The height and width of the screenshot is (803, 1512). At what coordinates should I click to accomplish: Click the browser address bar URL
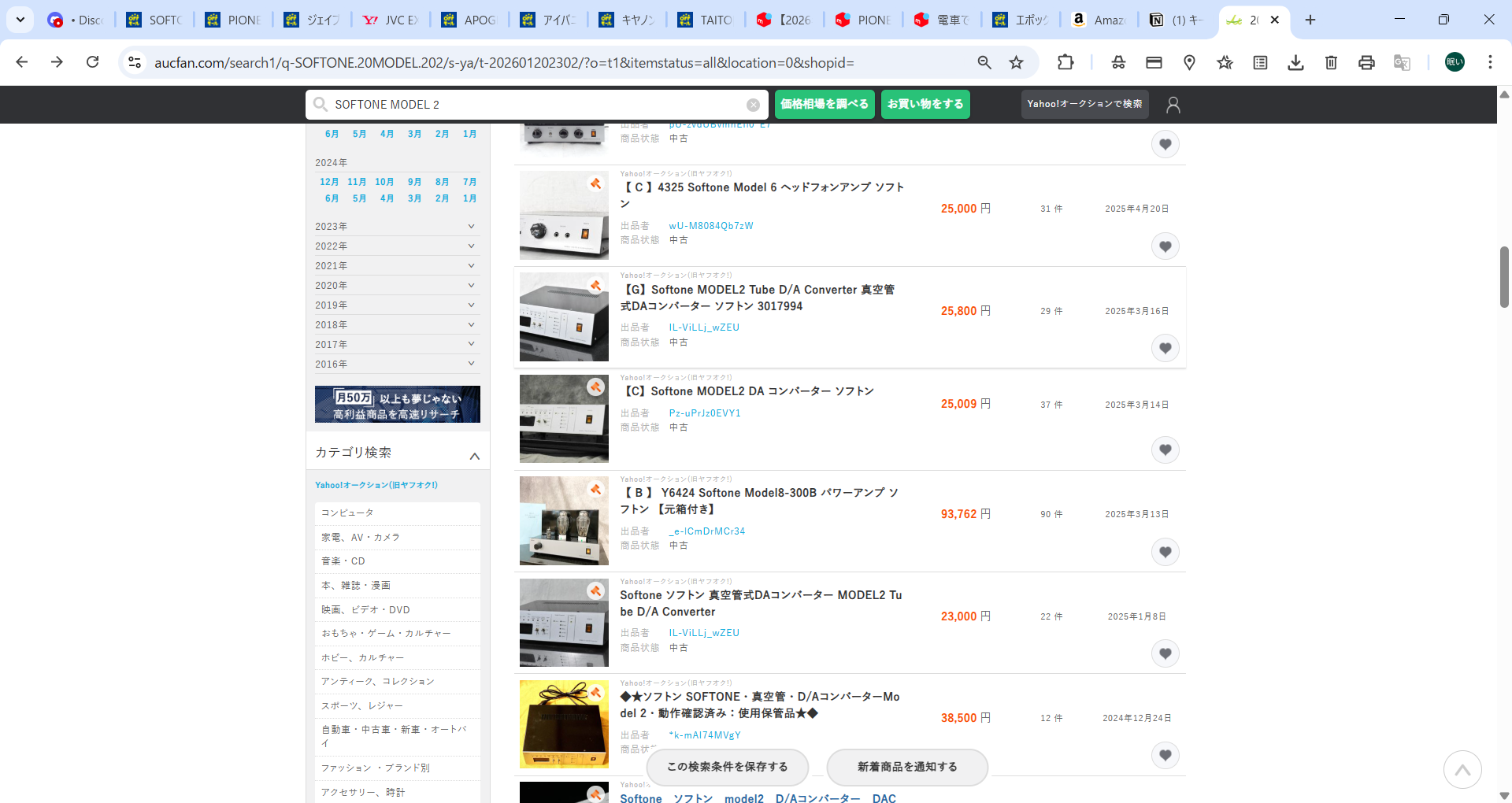[x=504, y=62]
